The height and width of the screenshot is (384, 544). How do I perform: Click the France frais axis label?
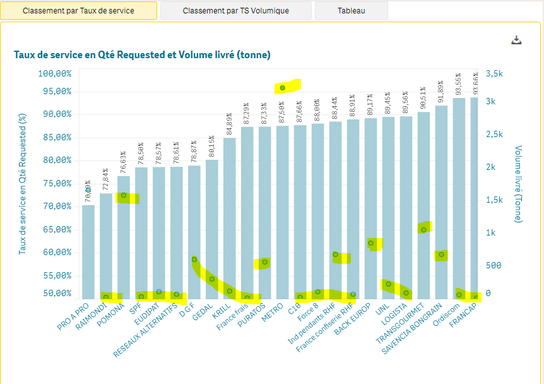[232, 317]
